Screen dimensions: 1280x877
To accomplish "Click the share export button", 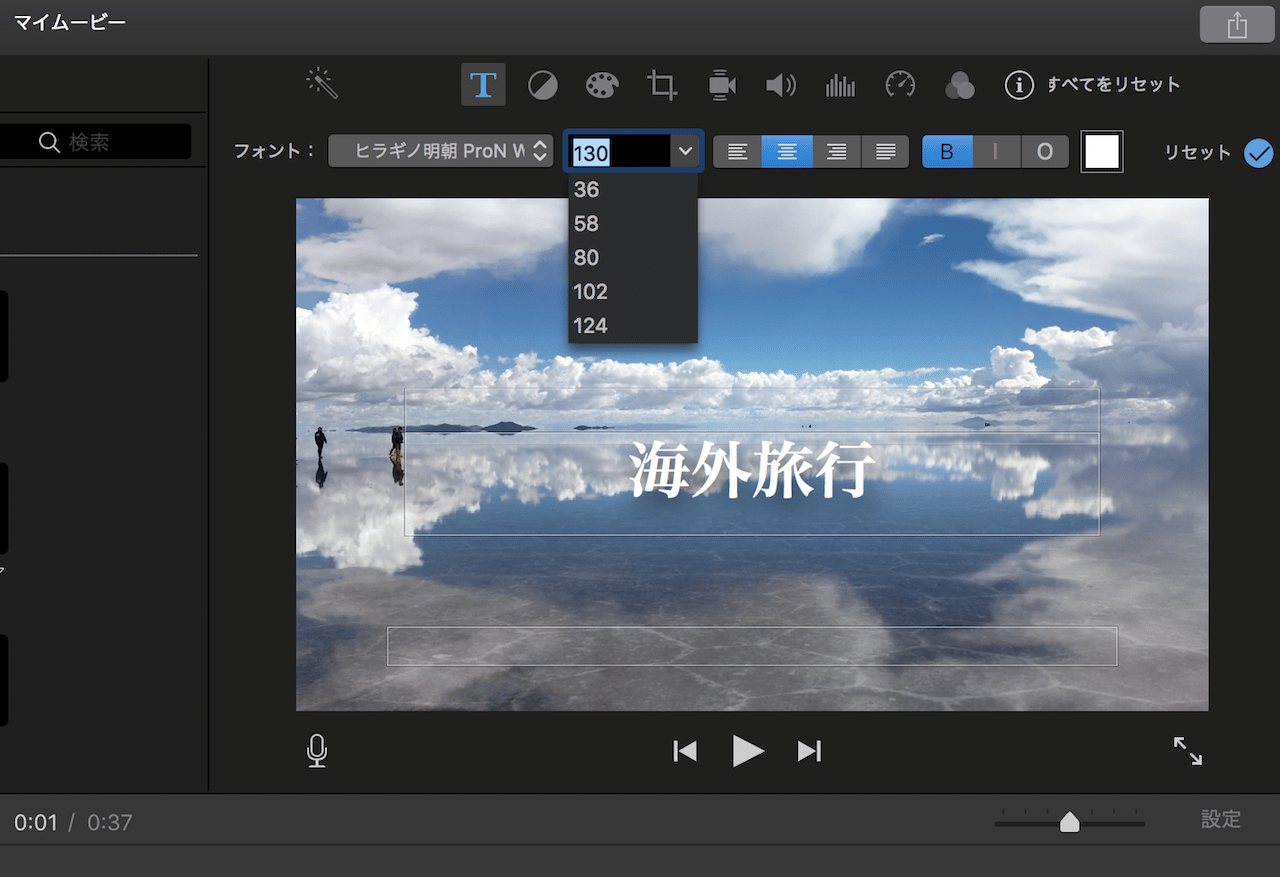I will (1237, 25).
